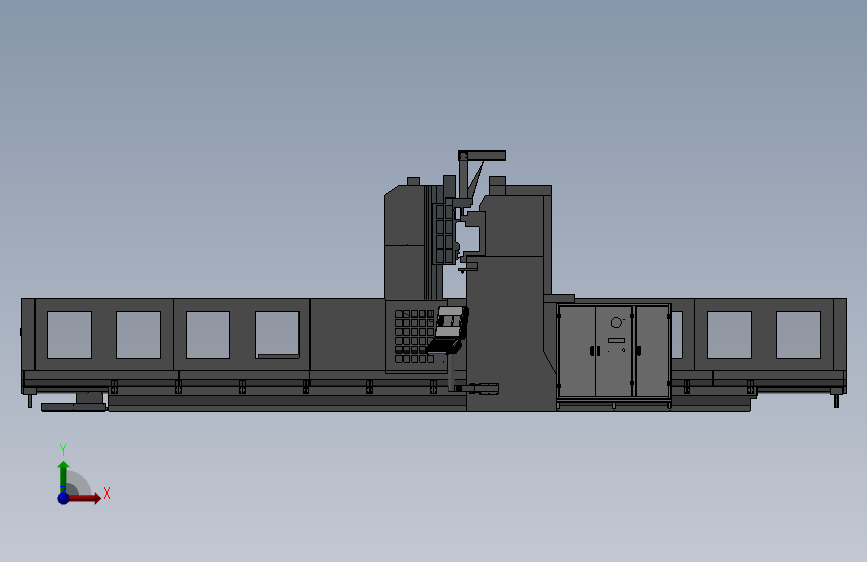The width and height of the screenshot is (867, 562).
Task: Click the red X axis arrow of the triad
Action: click(x=84, y=498)
